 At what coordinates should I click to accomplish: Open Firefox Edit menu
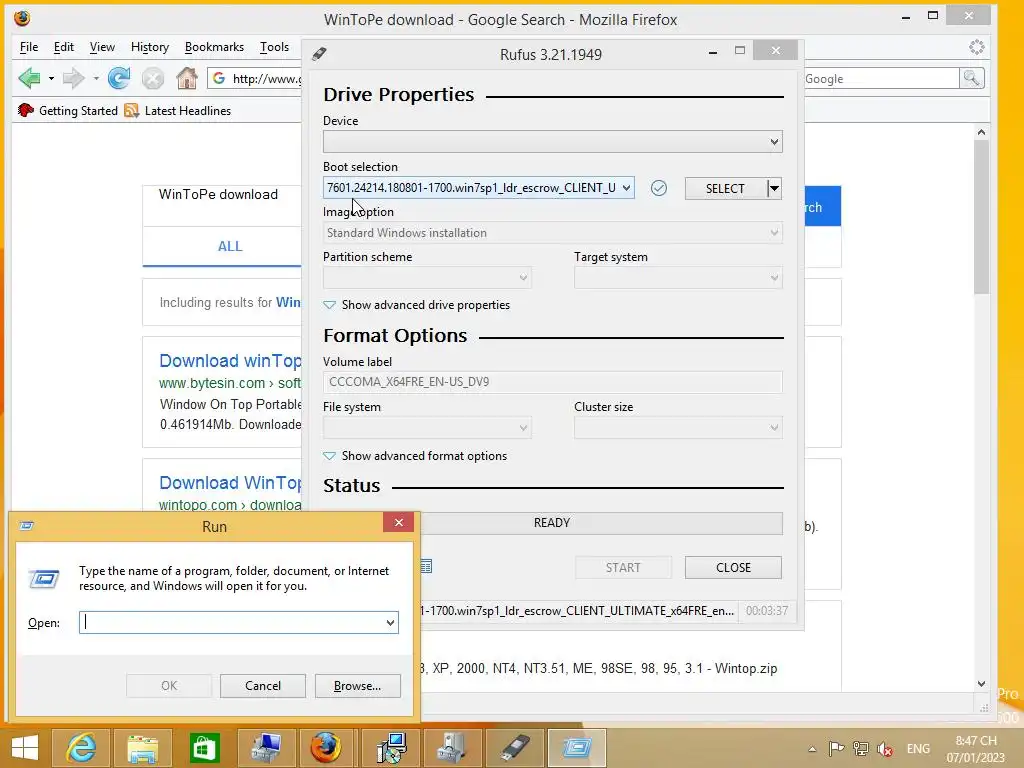click(63, 47)
